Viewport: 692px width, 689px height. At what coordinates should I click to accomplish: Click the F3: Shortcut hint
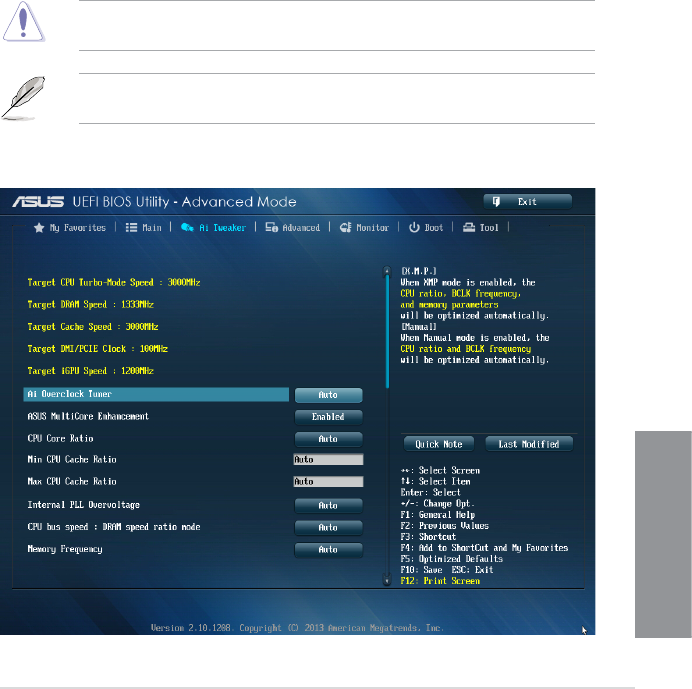[x=428, y=537]
